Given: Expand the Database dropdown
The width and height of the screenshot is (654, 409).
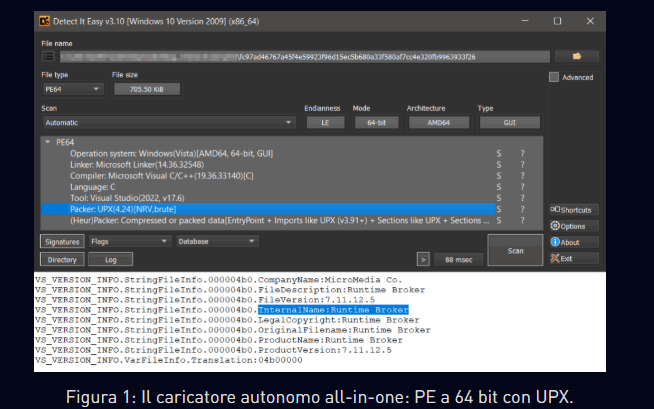Looking at the screenshot, I should click(x=217, y=241).
